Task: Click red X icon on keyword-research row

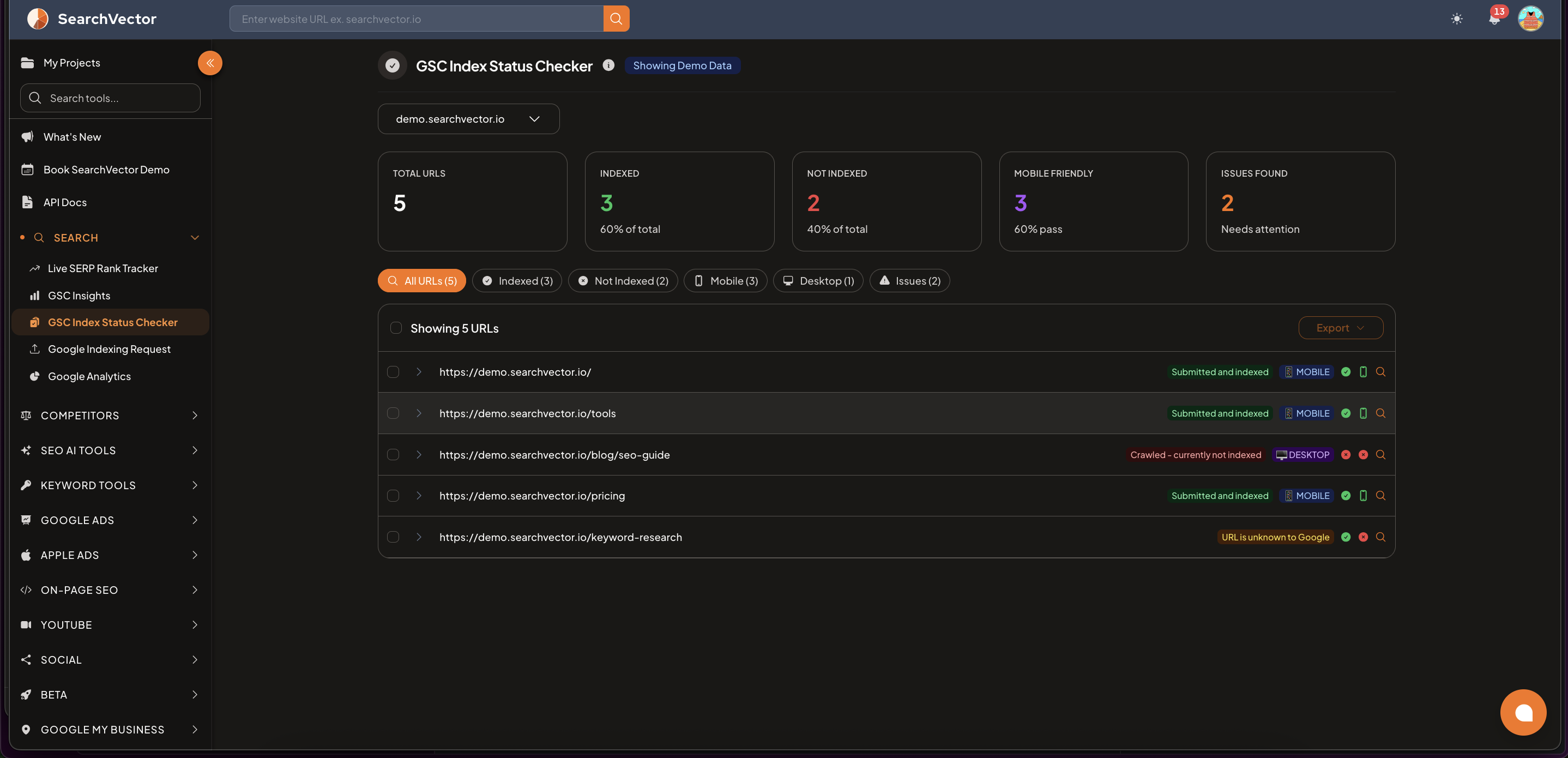Action: click(x=1364, y=537)
